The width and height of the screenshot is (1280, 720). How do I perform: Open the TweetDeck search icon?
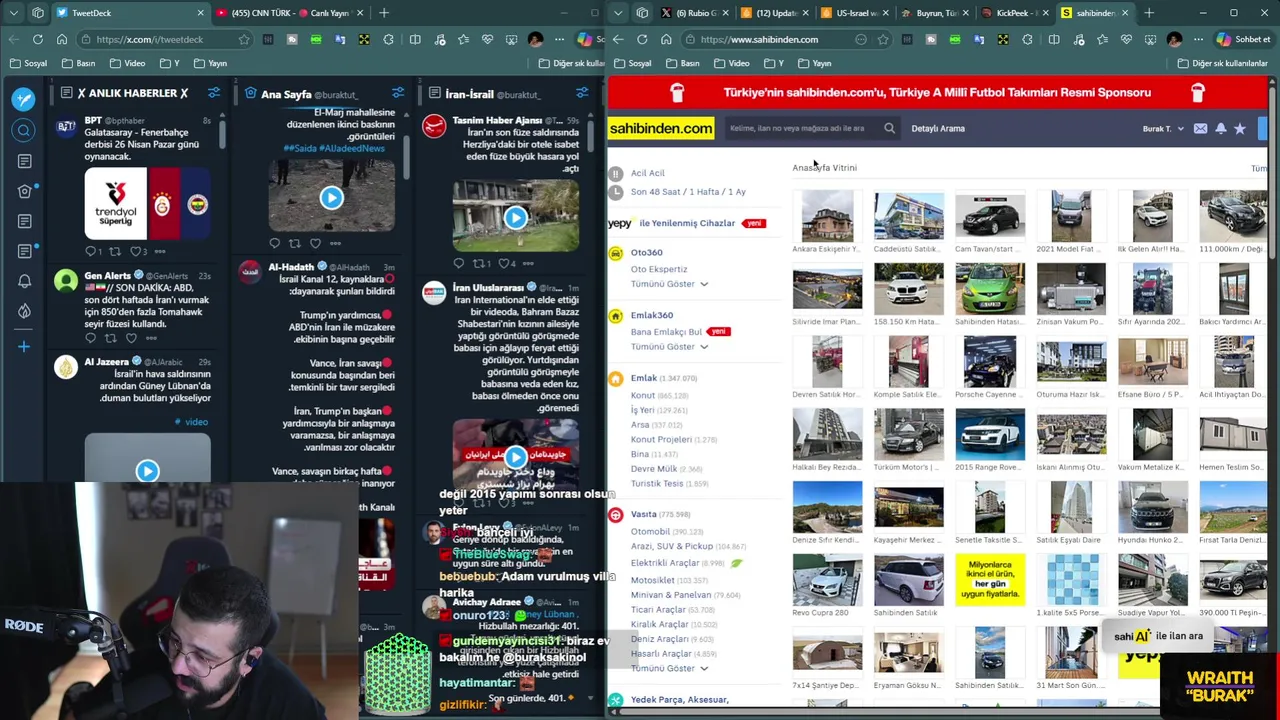[24, 130]
